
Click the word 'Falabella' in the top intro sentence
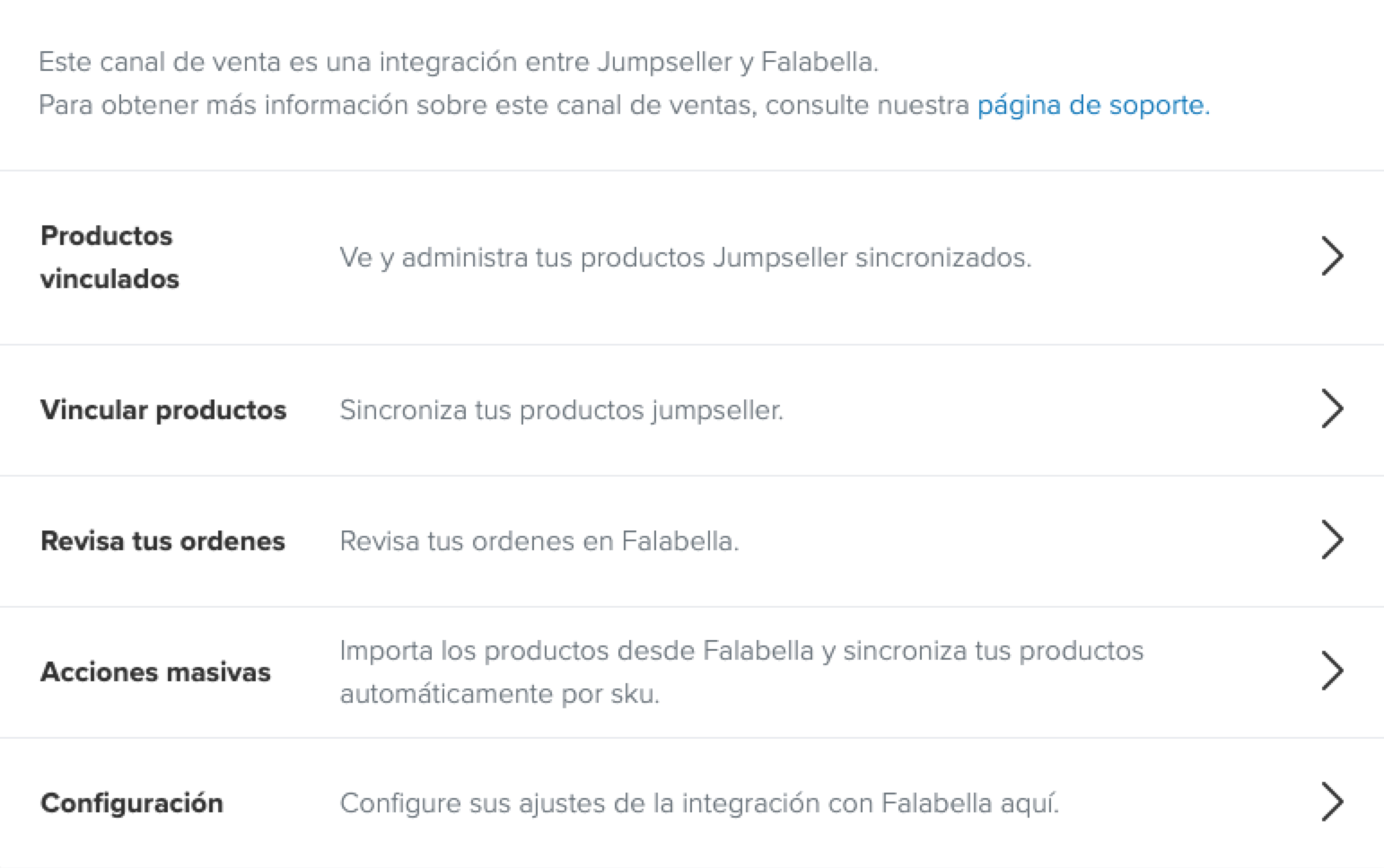[x=817, y=62]
